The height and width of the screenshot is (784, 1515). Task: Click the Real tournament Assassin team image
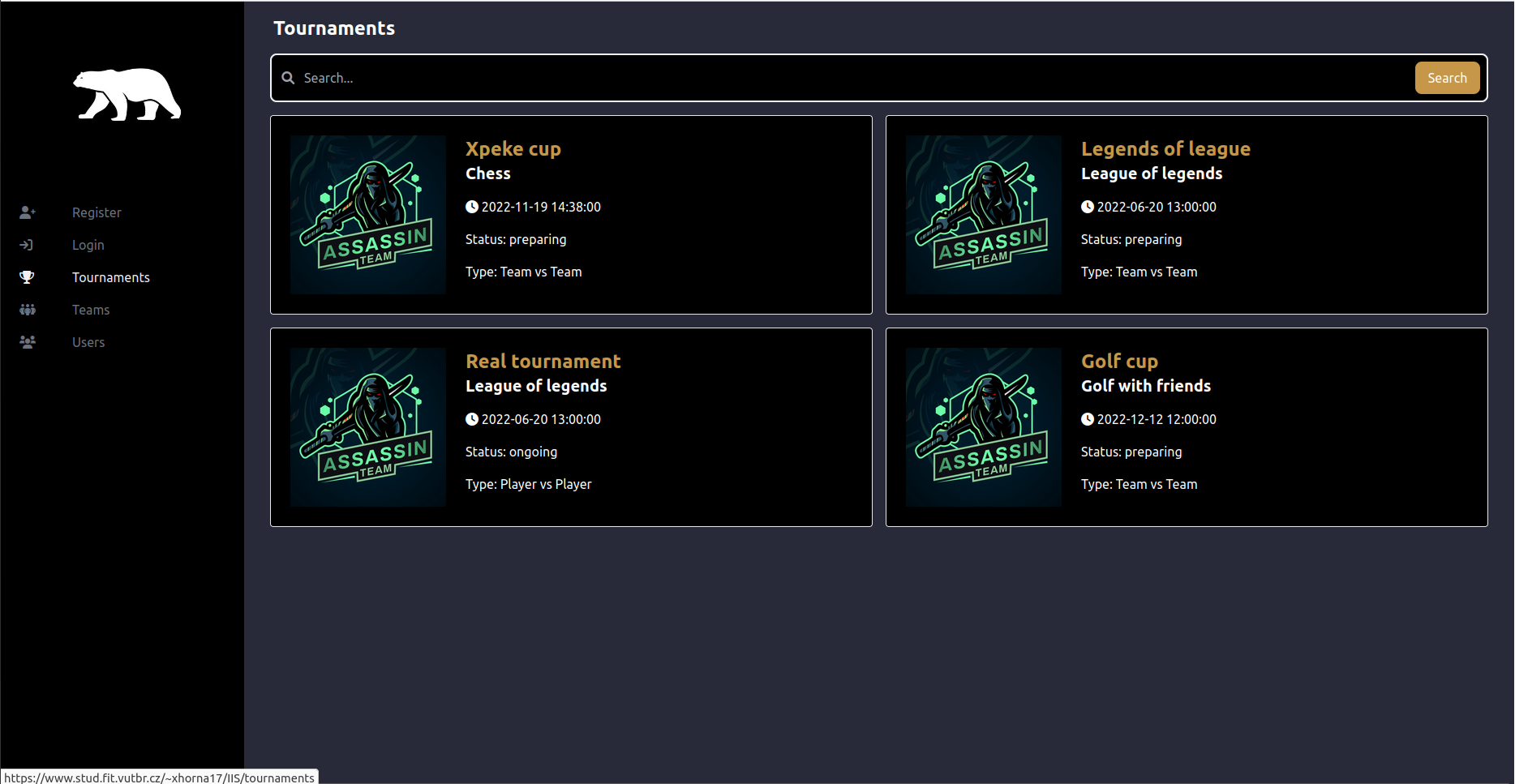367,427
